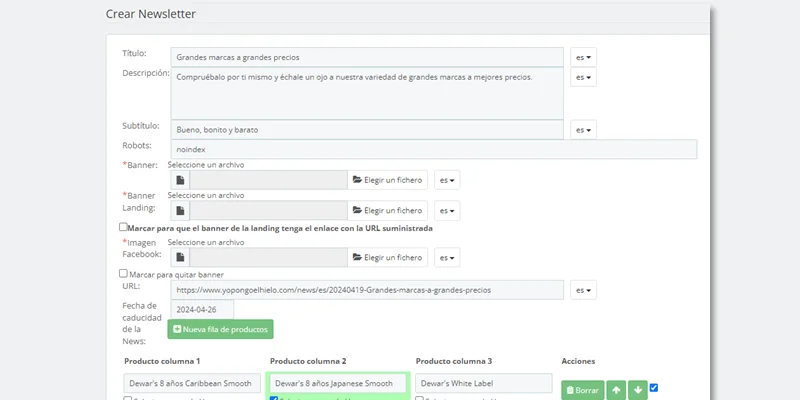The width and height of the screenshot is (800, 400).
Task: Click the Producto columna 2 header
Action: (x=308, y=361)
